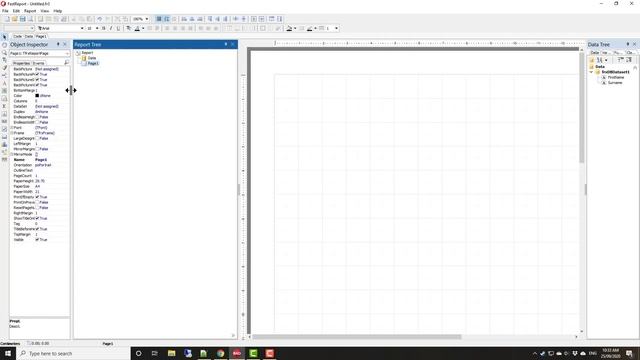Viewport: 640px width, 360px height.
Task: Click the taskbar search box
Action: click(x=73, y=353)
